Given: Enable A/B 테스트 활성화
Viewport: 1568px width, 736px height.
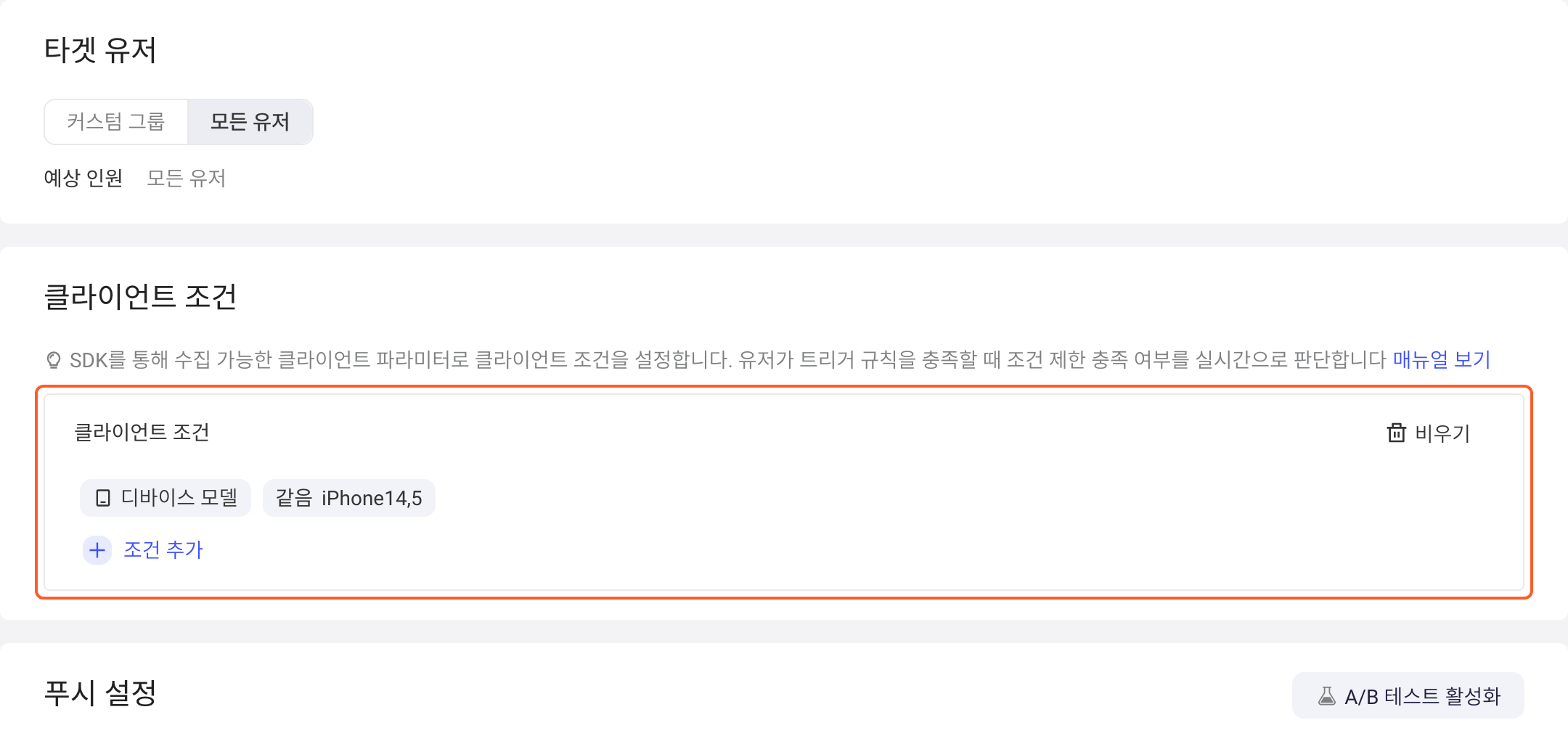Looking at the screenshot, I should point(1408,695).
